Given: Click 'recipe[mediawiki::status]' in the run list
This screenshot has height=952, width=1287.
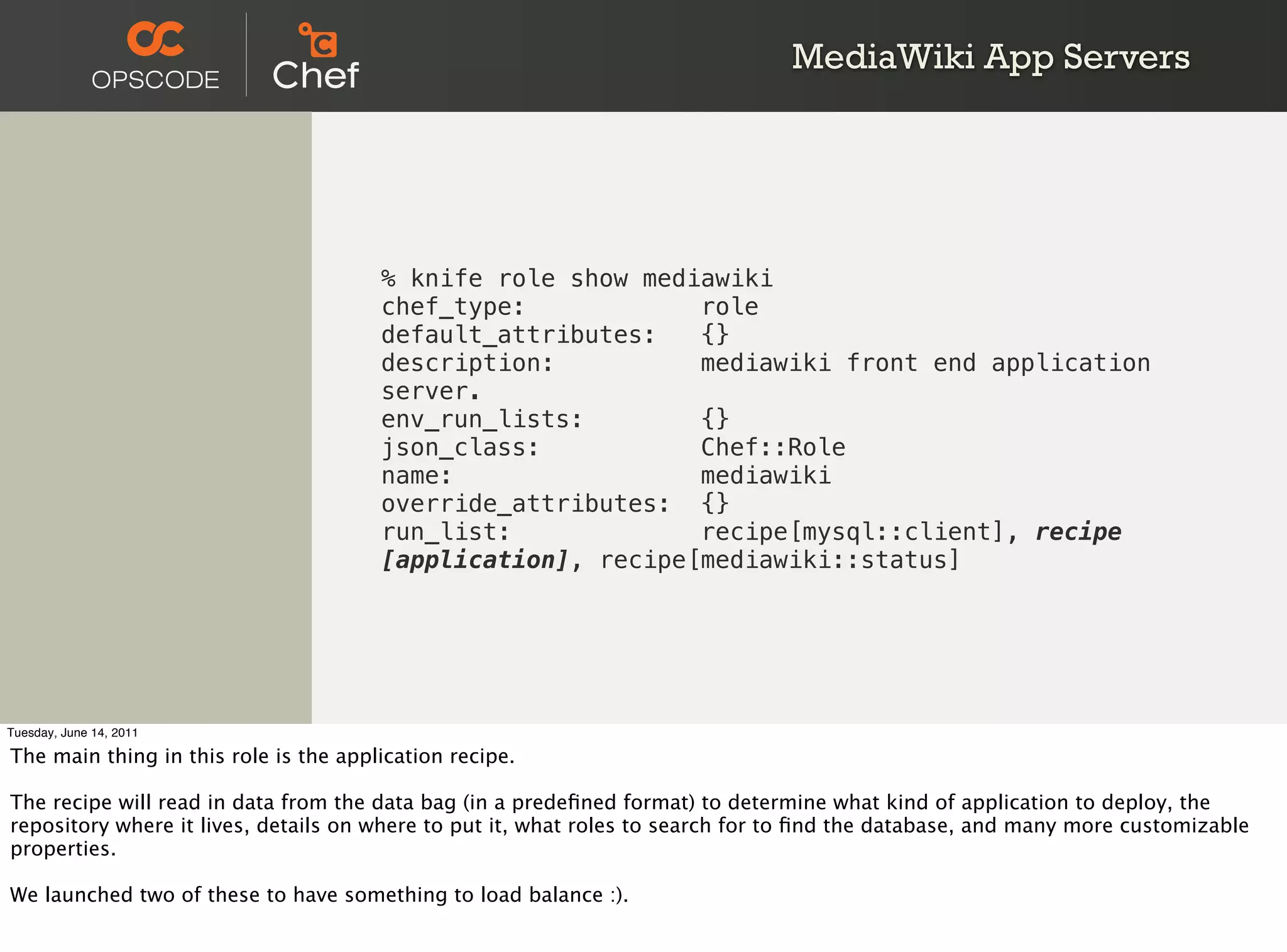Looking at the screenshot, I should pyautogui.click(x=780, y=560).
